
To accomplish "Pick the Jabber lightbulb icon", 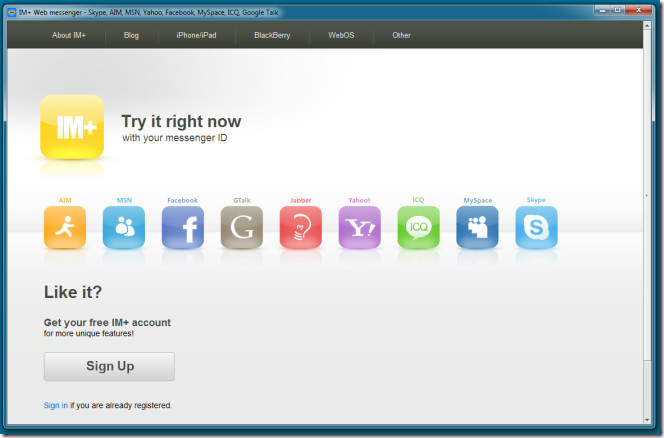I will (x=301, y=227).
